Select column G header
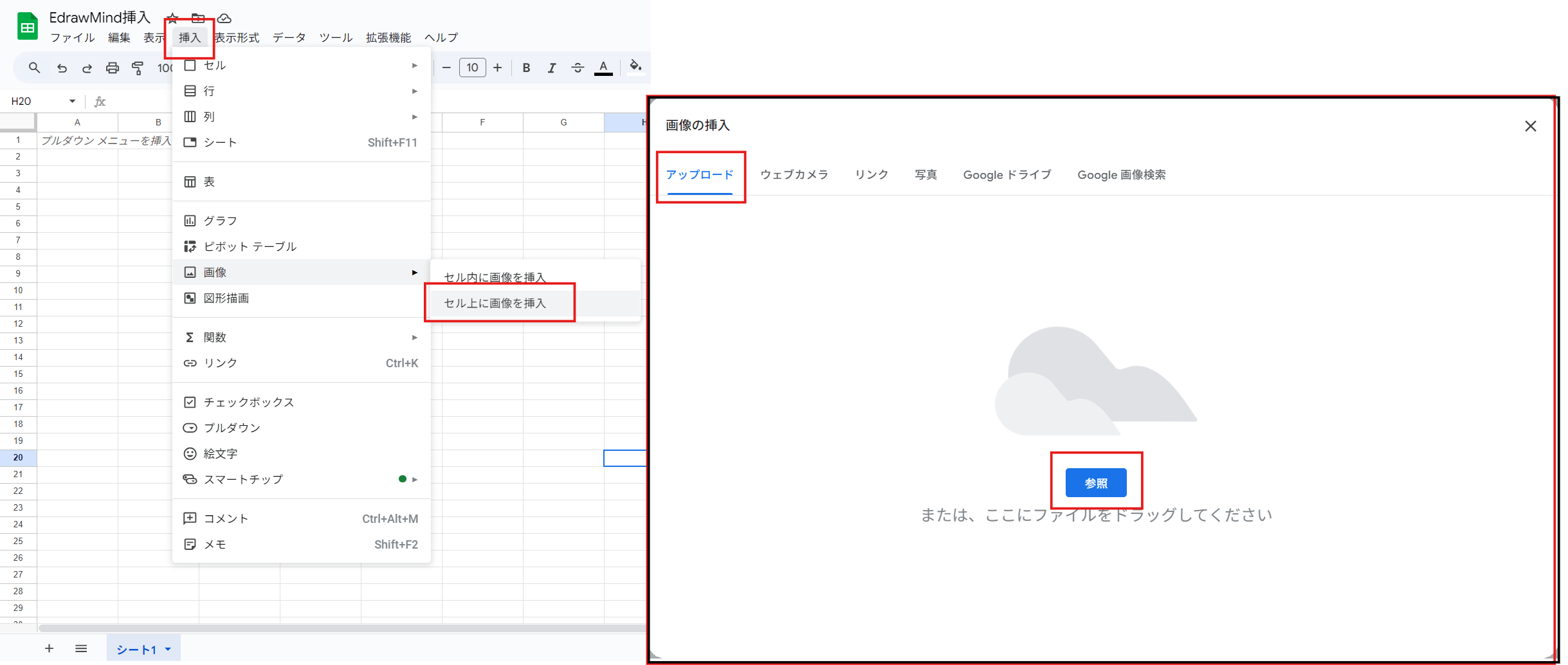1568x665 pixels. 563,122
